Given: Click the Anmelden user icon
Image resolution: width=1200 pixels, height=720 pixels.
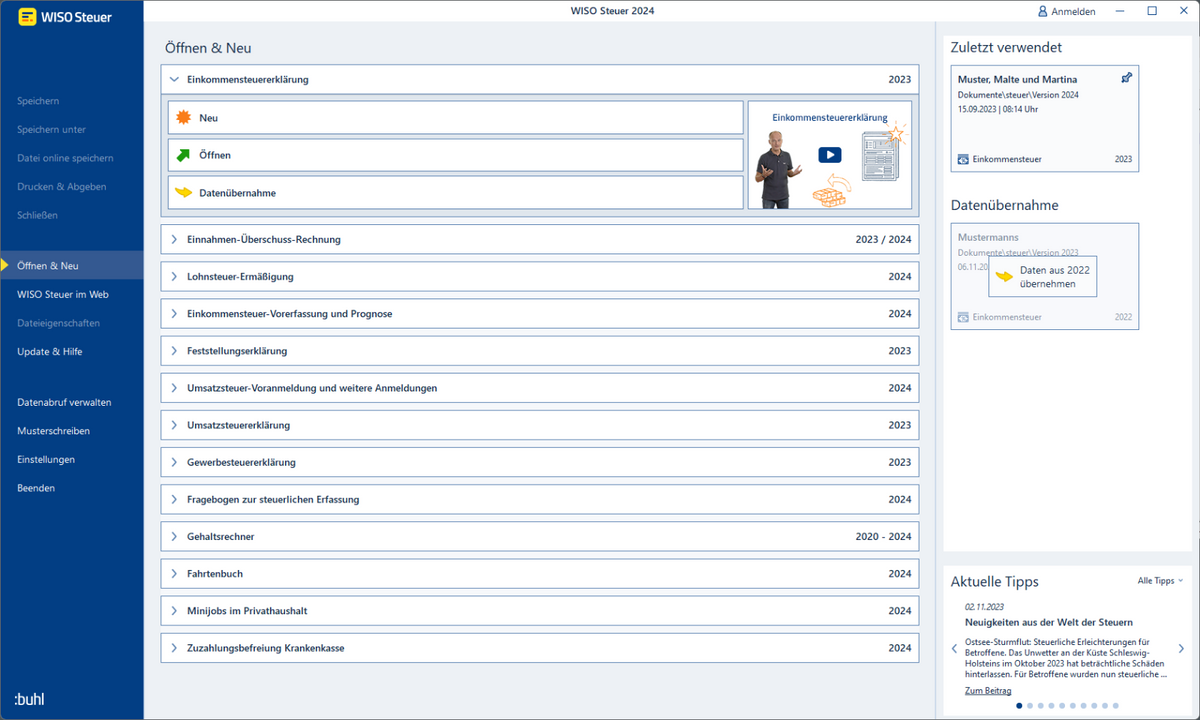Looking at the screenshot, I should (1043, 11).
